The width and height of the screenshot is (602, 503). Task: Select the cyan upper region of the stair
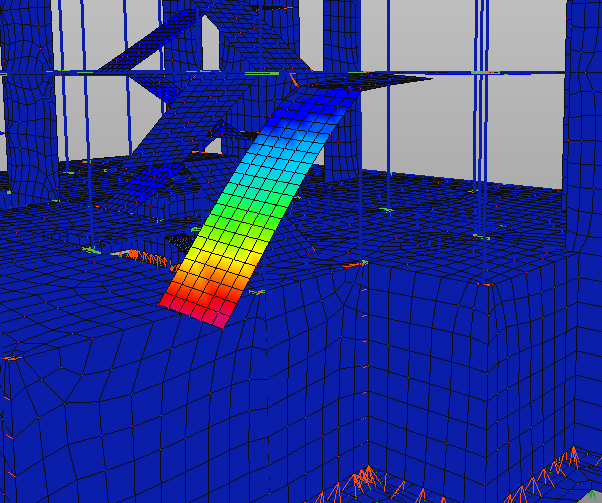[x=280, y=154]
